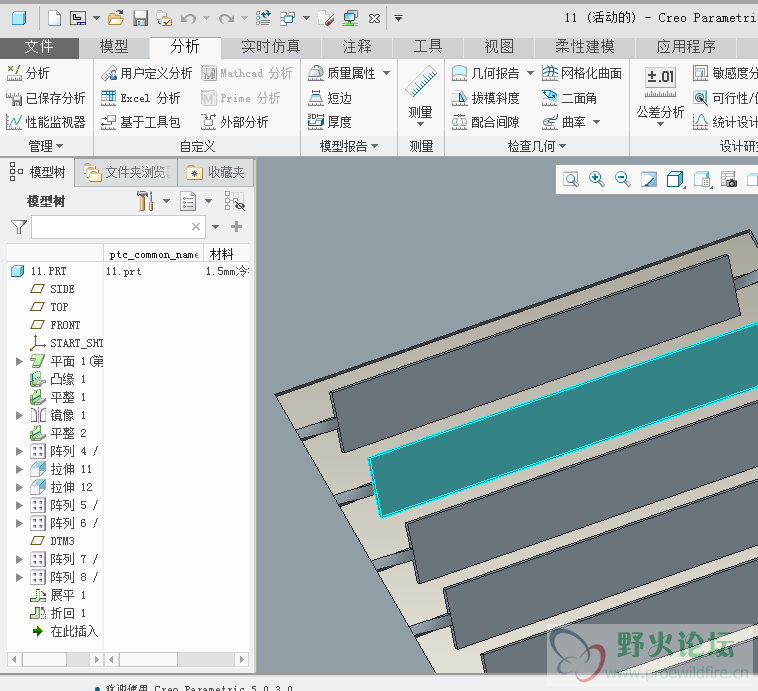
Task: Expand 拉伸 11 feature node
Action: (x=19, y=470)
